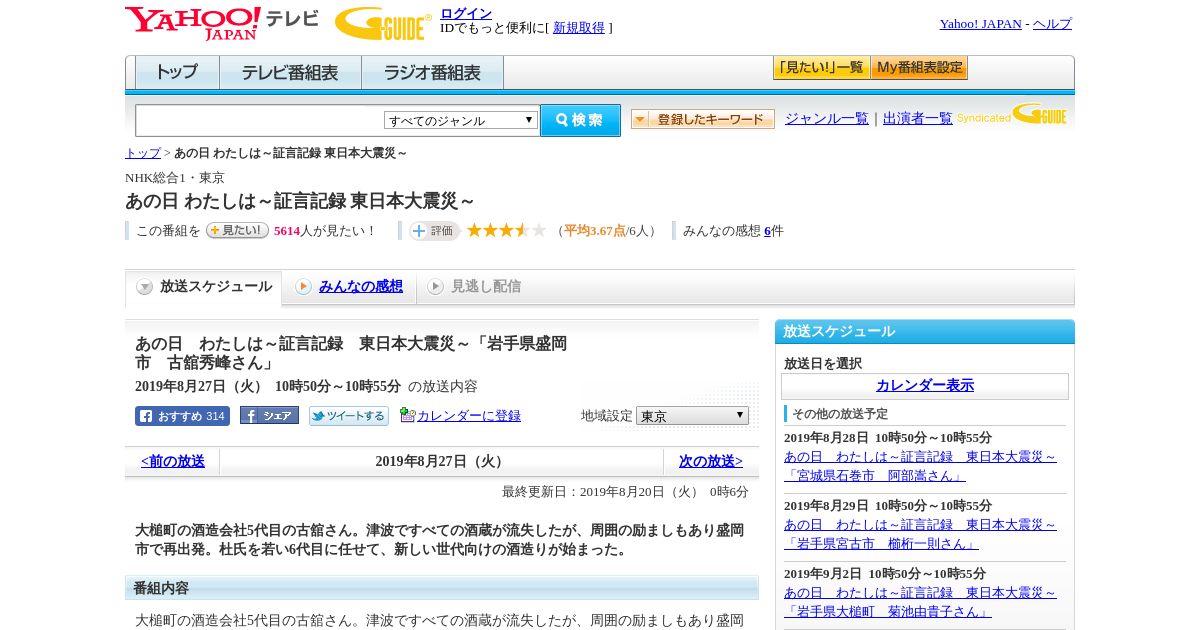This screenshot has width=1200, height=630.
Task: Click the 6件 comments count link
Action: click(x=774, y=231)
